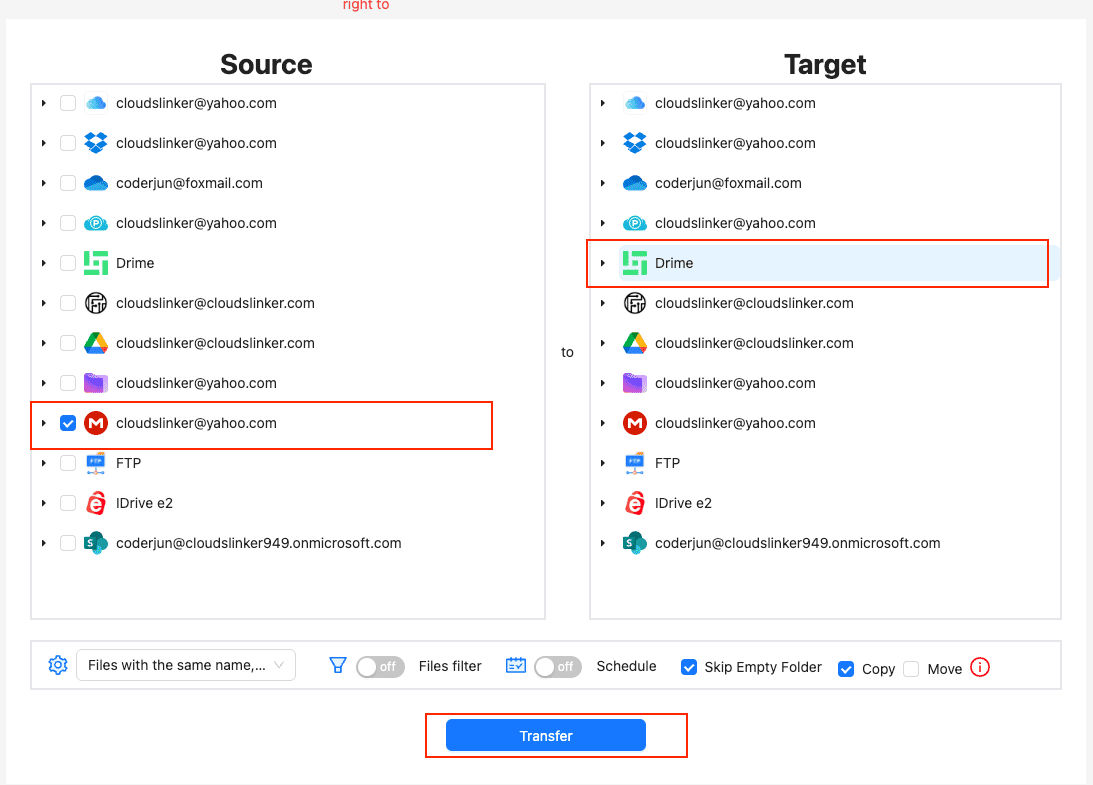Open the 'Files with the same name' dropdown

tap(186, 665)
